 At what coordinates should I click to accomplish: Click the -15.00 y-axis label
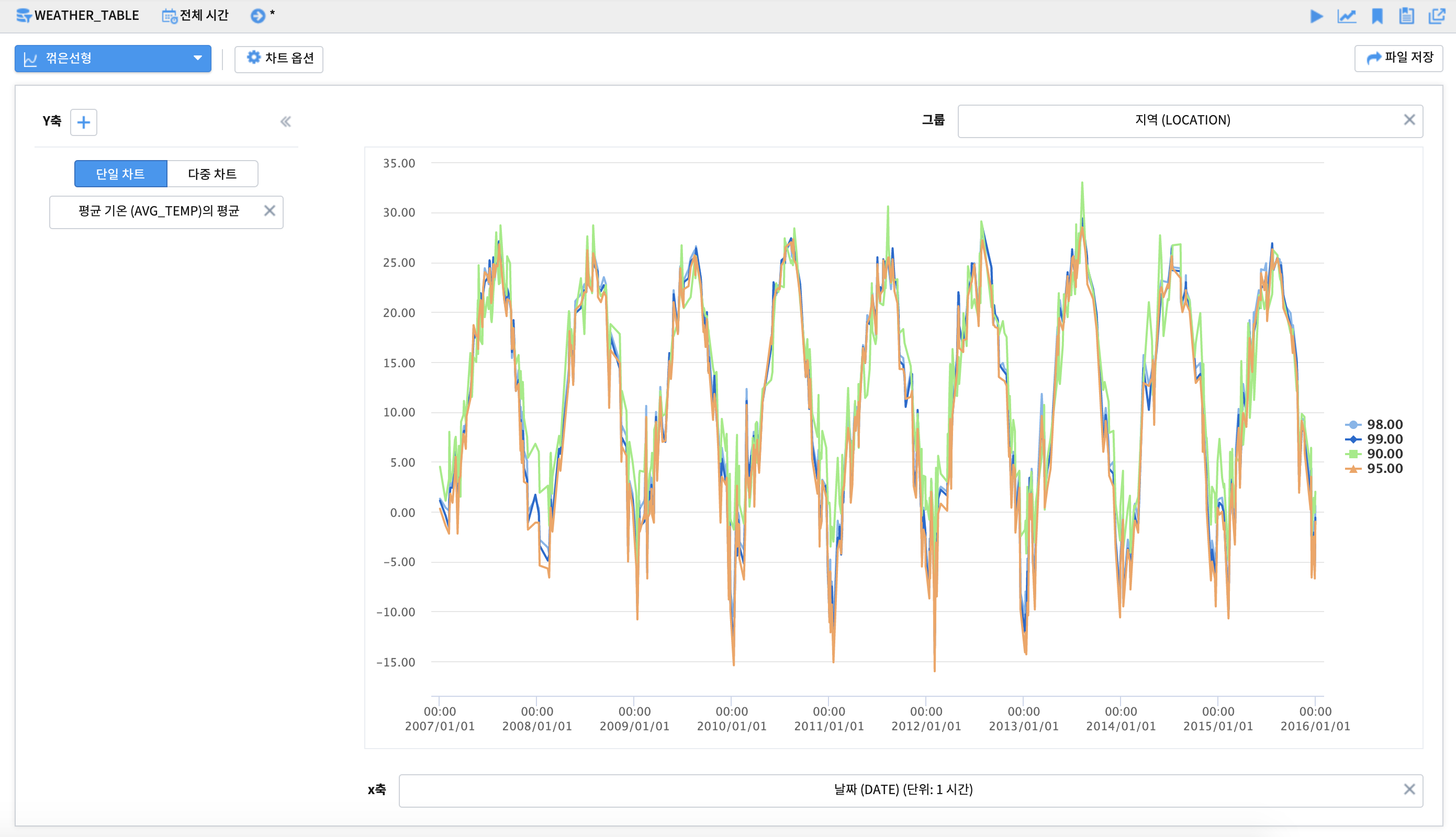tap(396, 662)
